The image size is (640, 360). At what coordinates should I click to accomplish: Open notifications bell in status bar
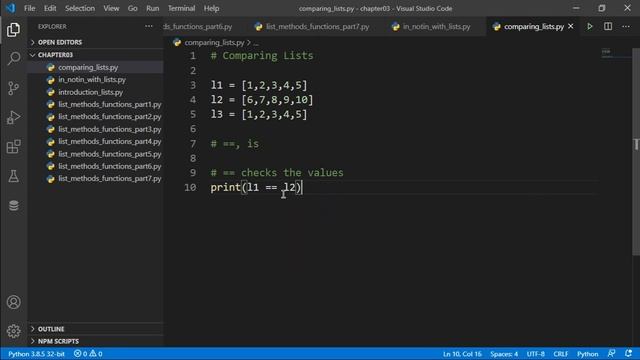(628, 353)
